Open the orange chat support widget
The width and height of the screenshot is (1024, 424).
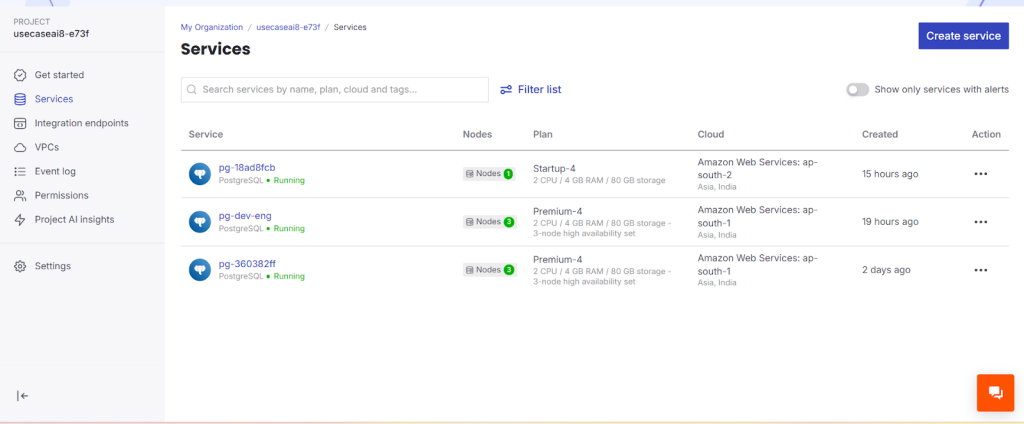coord(995,392)
